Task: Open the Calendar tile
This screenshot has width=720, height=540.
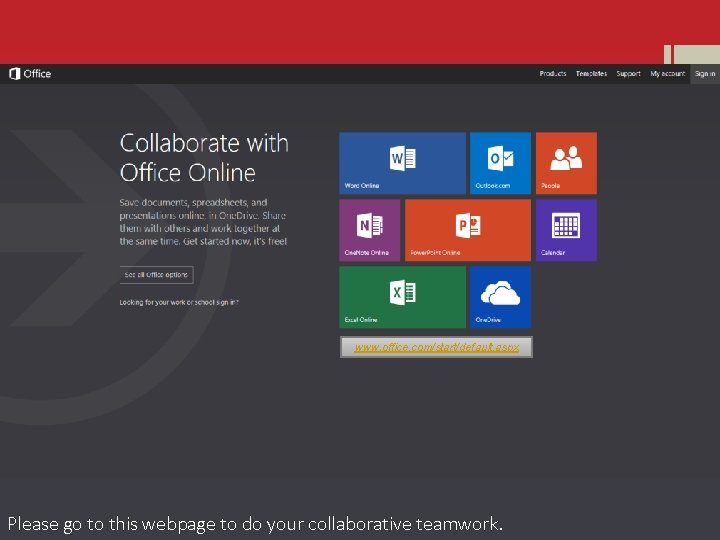Action: [x=567, y=230]
